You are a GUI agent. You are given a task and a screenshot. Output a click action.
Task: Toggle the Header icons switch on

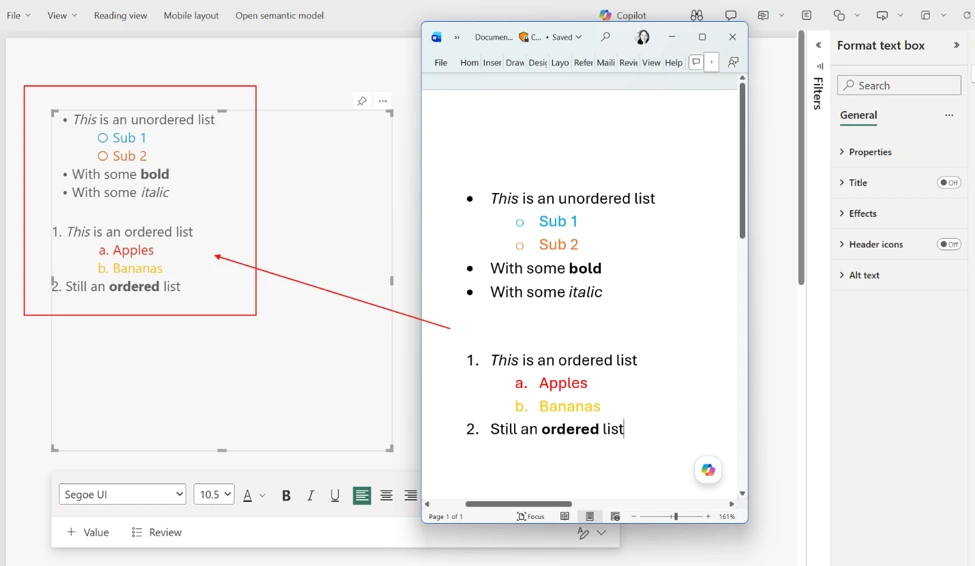(x=949, y=244)
